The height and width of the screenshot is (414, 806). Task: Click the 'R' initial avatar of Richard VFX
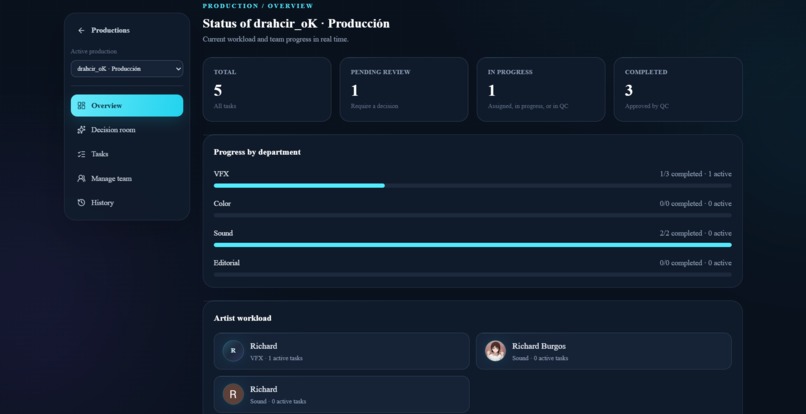point(233,351)
